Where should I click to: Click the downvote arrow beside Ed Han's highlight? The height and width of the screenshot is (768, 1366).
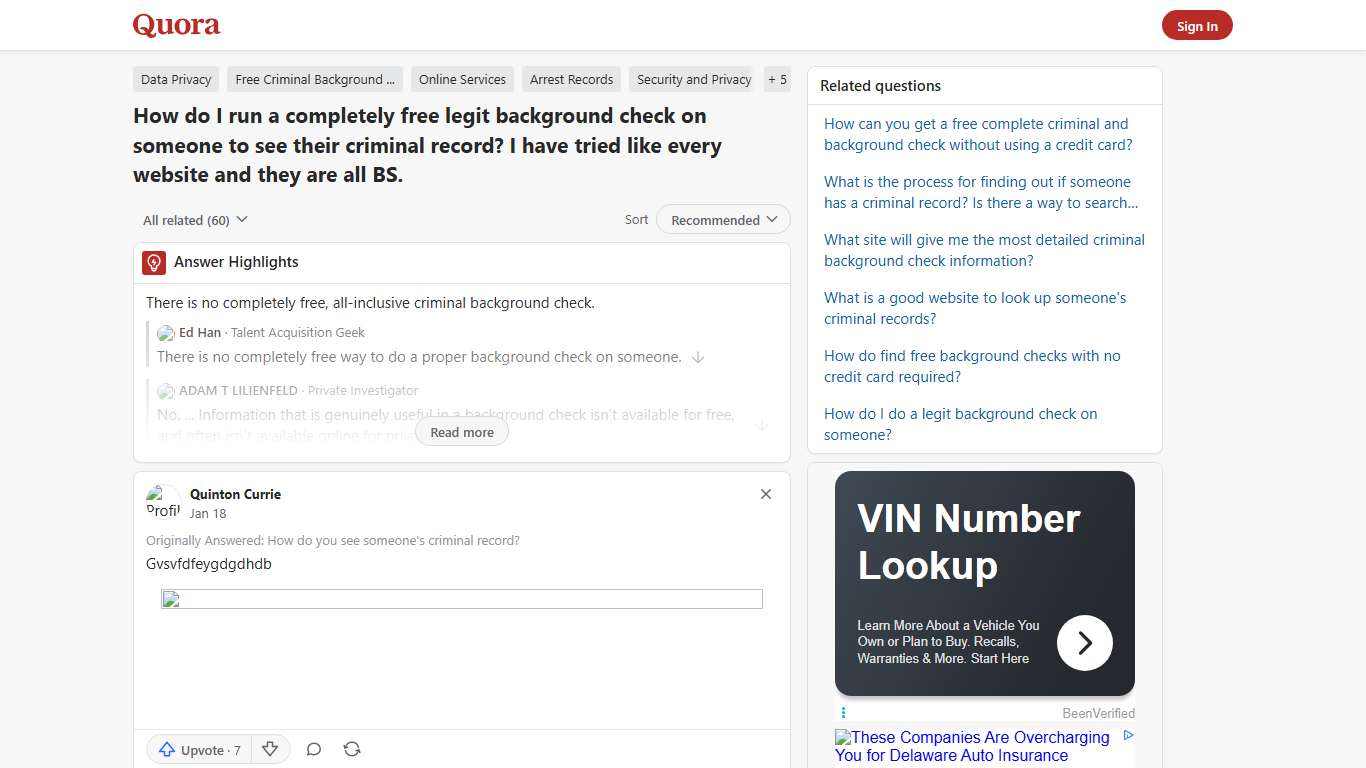(x=698, y=357)
